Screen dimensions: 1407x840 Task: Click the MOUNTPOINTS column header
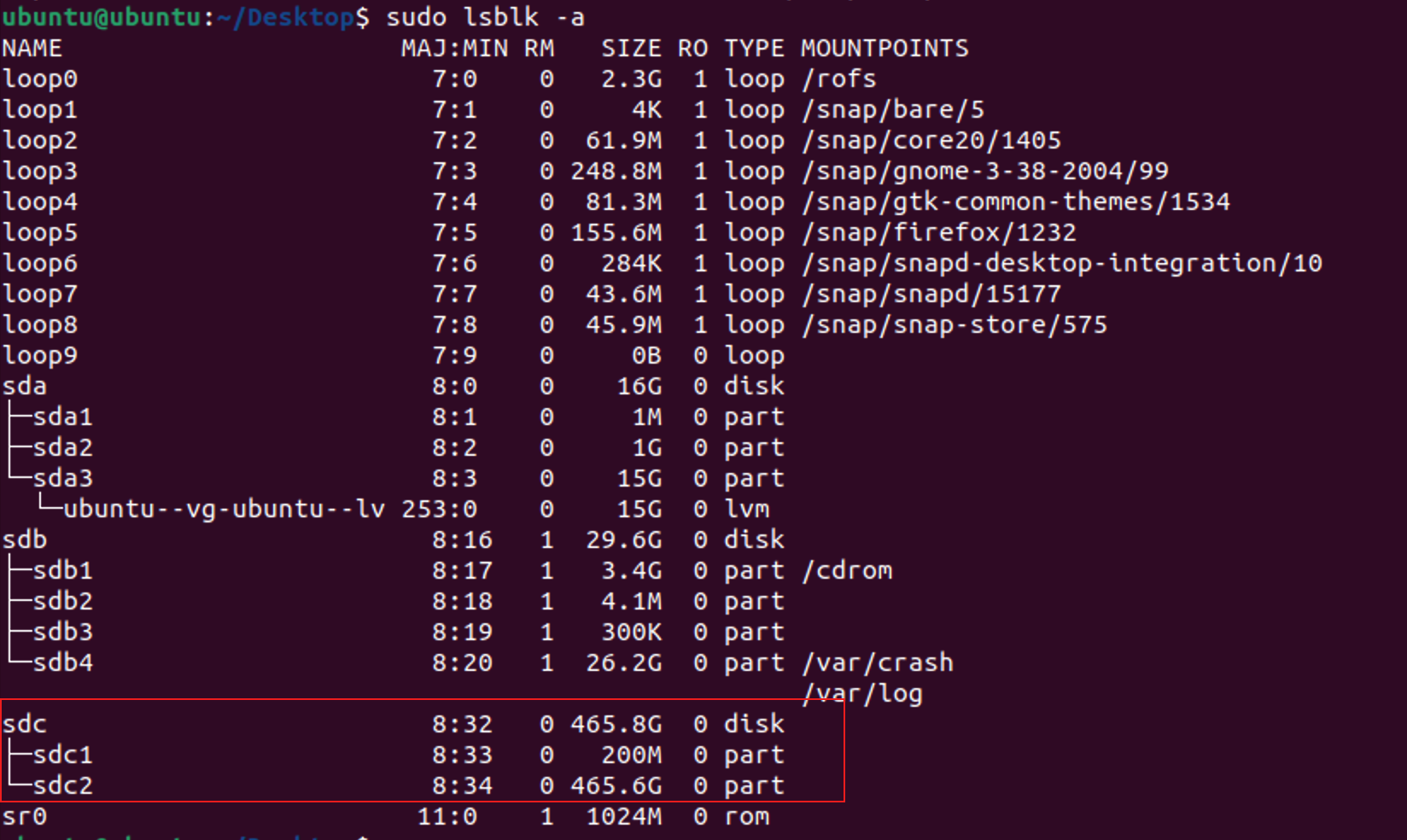click(x=884, y=49)
